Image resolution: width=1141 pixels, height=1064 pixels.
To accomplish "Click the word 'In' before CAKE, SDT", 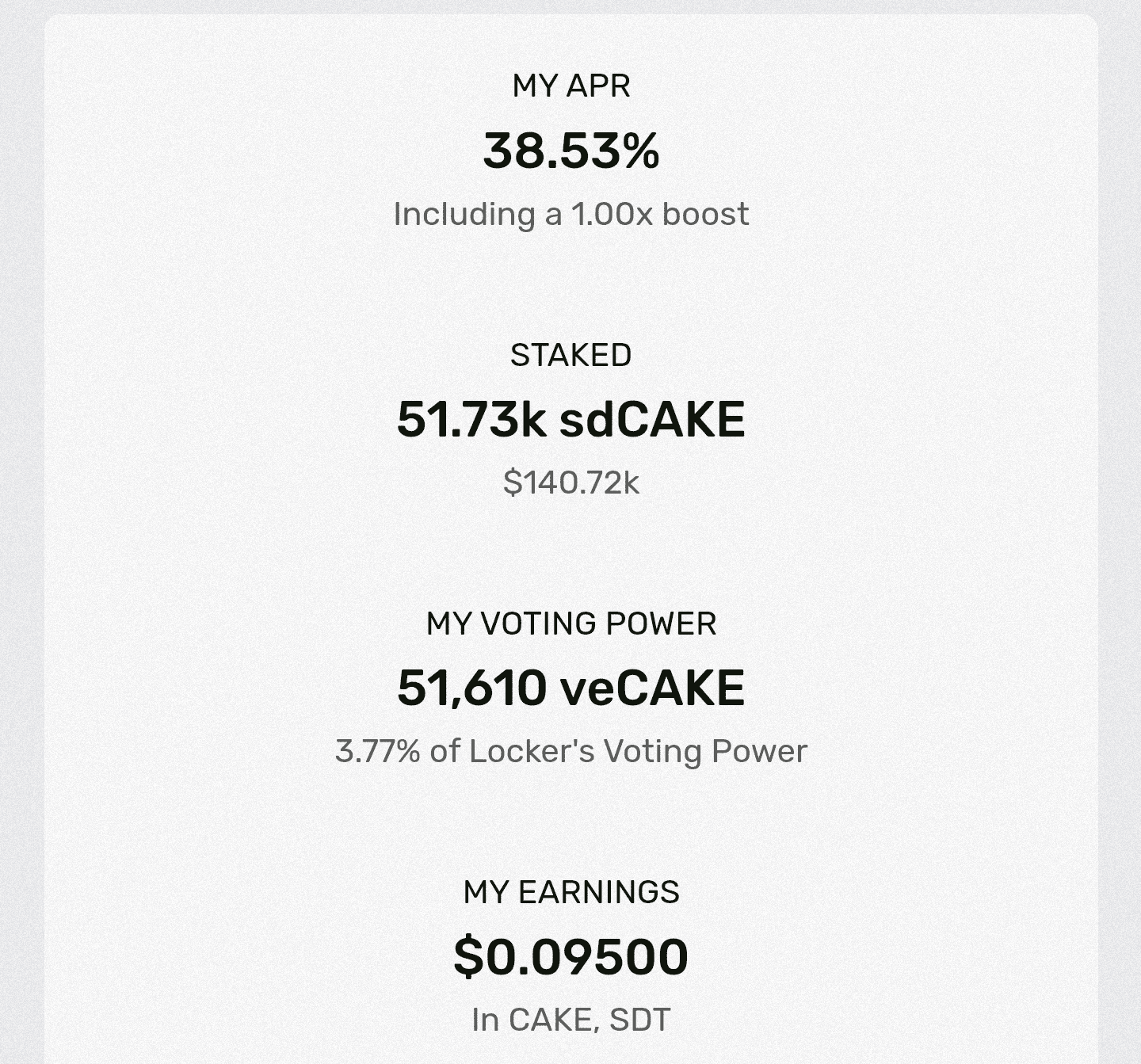I will pos(485,1020).
